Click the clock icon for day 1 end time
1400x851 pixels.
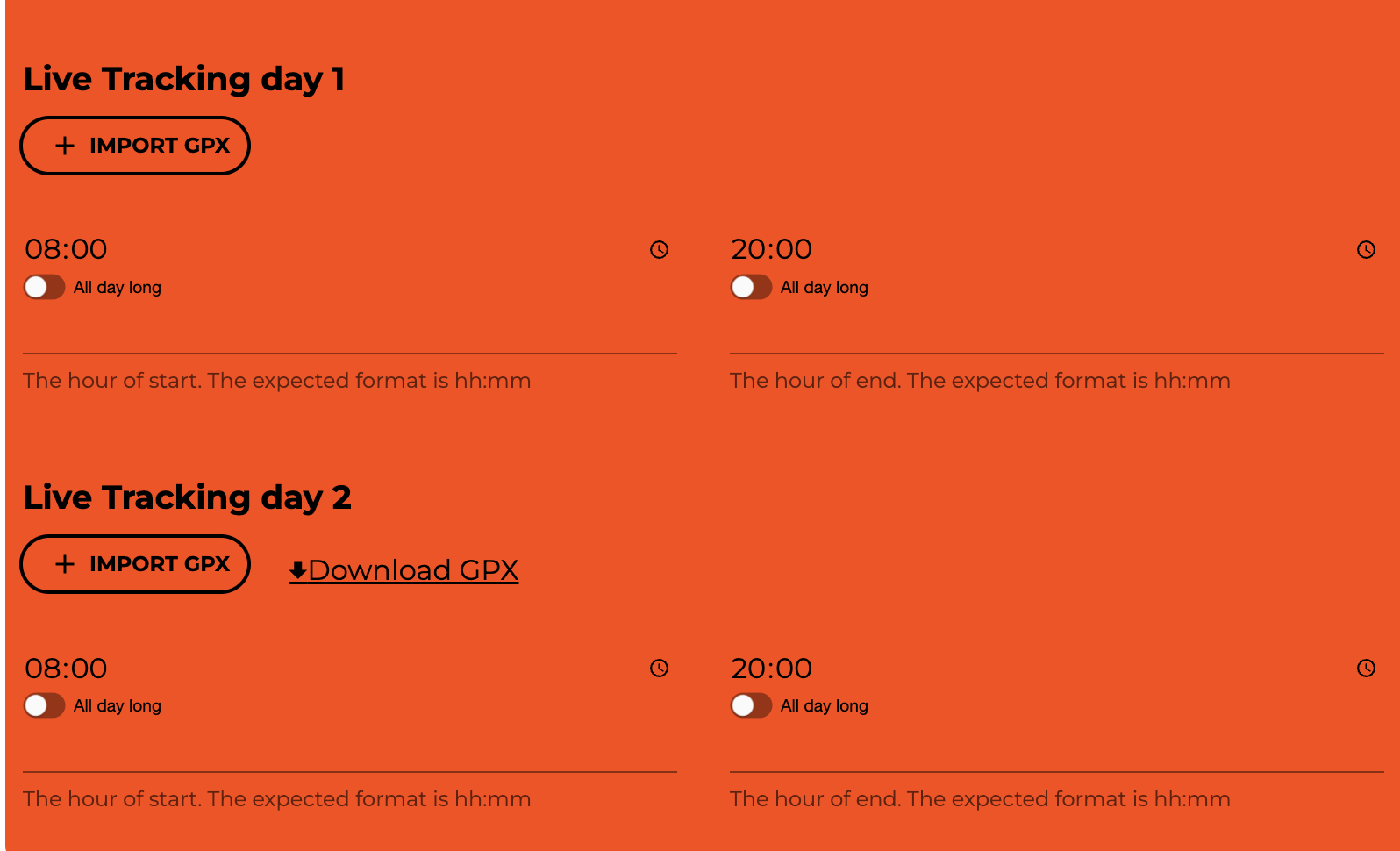pos(1366,250)
